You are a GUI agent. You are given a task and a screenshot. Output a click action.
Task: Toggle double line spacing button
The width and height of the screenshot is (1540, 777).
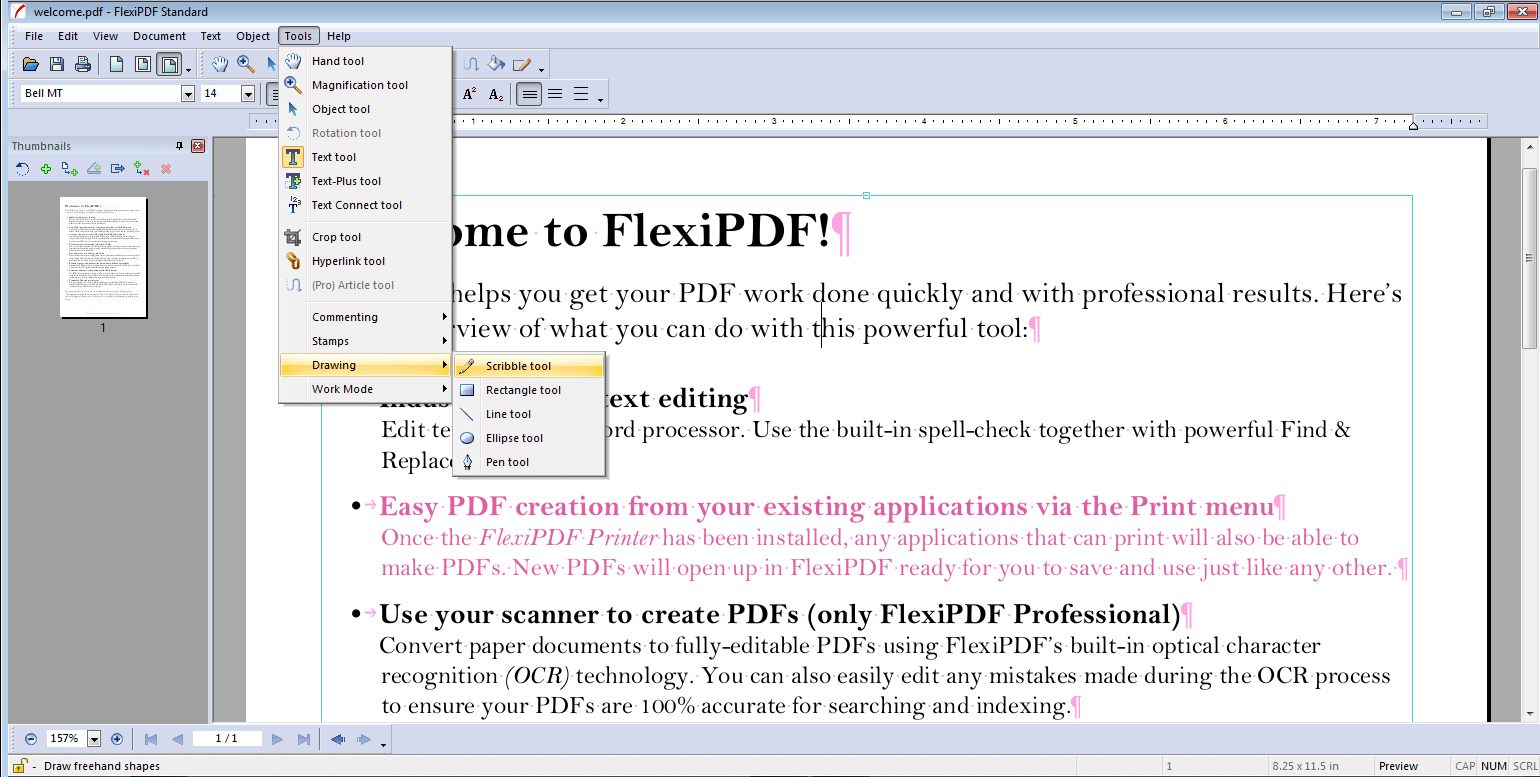581,94
